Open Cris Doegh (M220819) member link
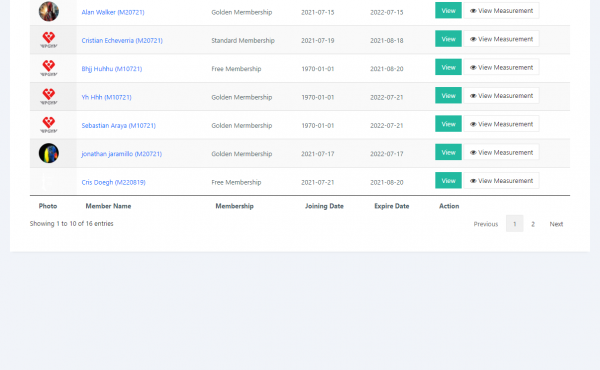Image resolution: width=600 pixels, height=370 pixels. (x=114, y=182)
